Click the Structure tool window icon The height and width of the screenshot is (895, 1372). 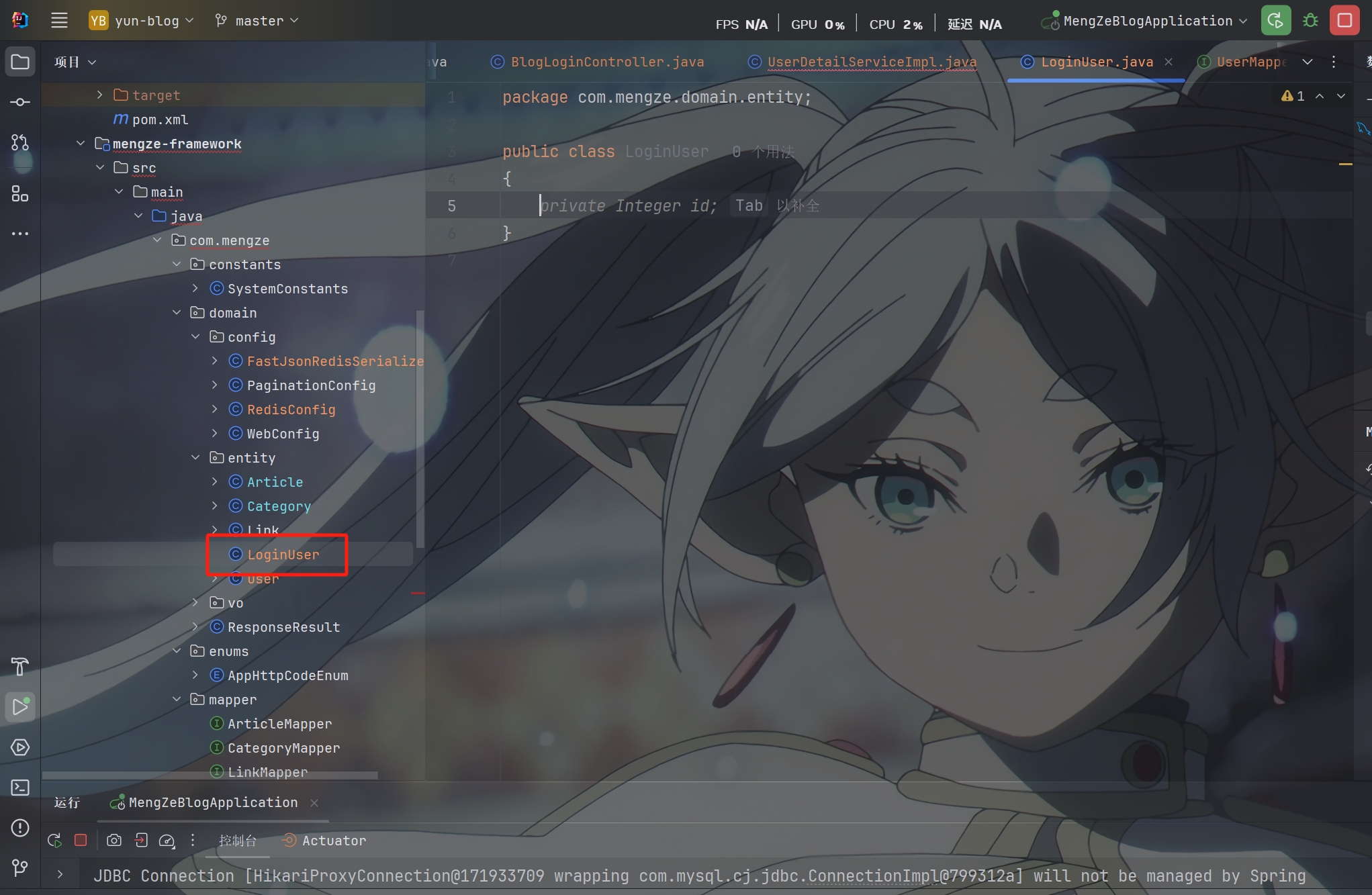point(20,195)
